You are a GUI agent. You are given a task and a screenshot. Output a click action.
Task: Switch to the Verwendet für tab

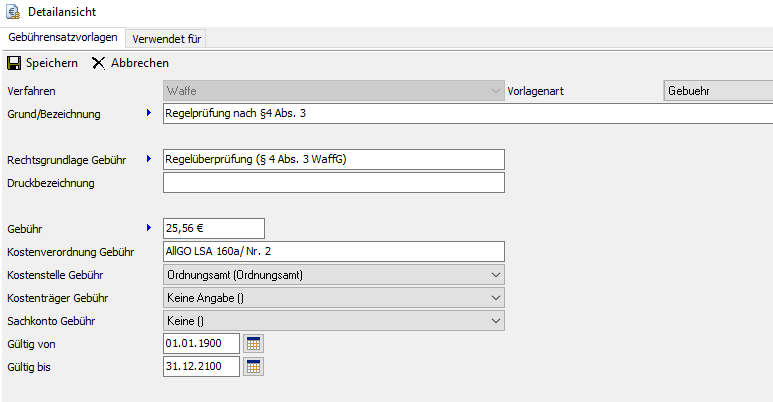point(166,38)
